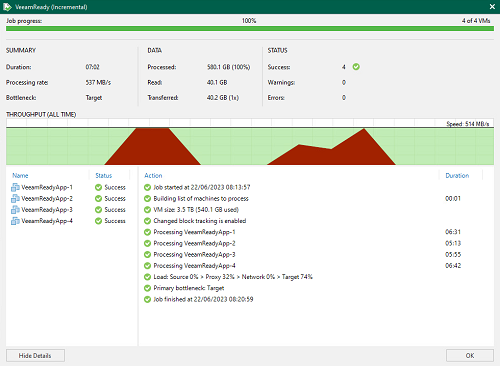Click the duration value 06:42
Viewport: 500px width, 366px height.
point(453,266)
